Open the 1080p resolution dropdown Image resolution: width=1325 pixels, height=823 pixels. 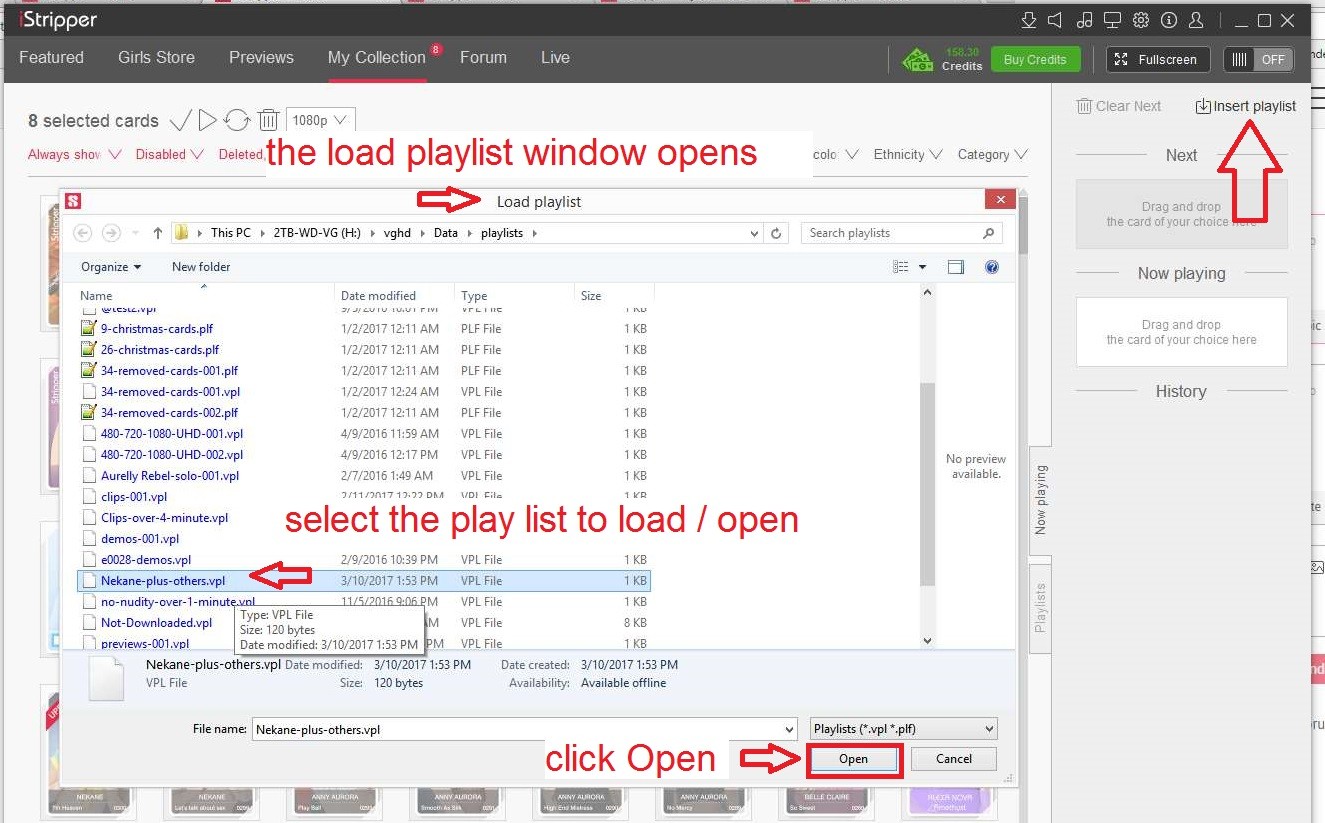[x=320, y=120]
